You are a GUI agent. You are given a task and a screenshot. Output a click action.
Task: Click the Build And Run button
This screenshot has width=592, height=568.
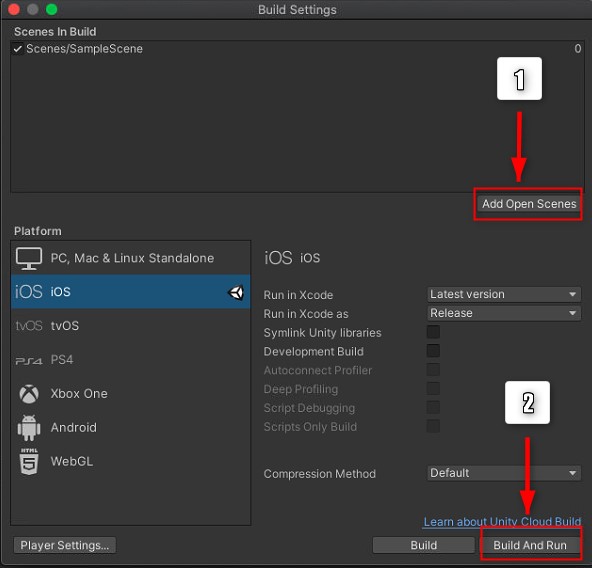point(530,545)
